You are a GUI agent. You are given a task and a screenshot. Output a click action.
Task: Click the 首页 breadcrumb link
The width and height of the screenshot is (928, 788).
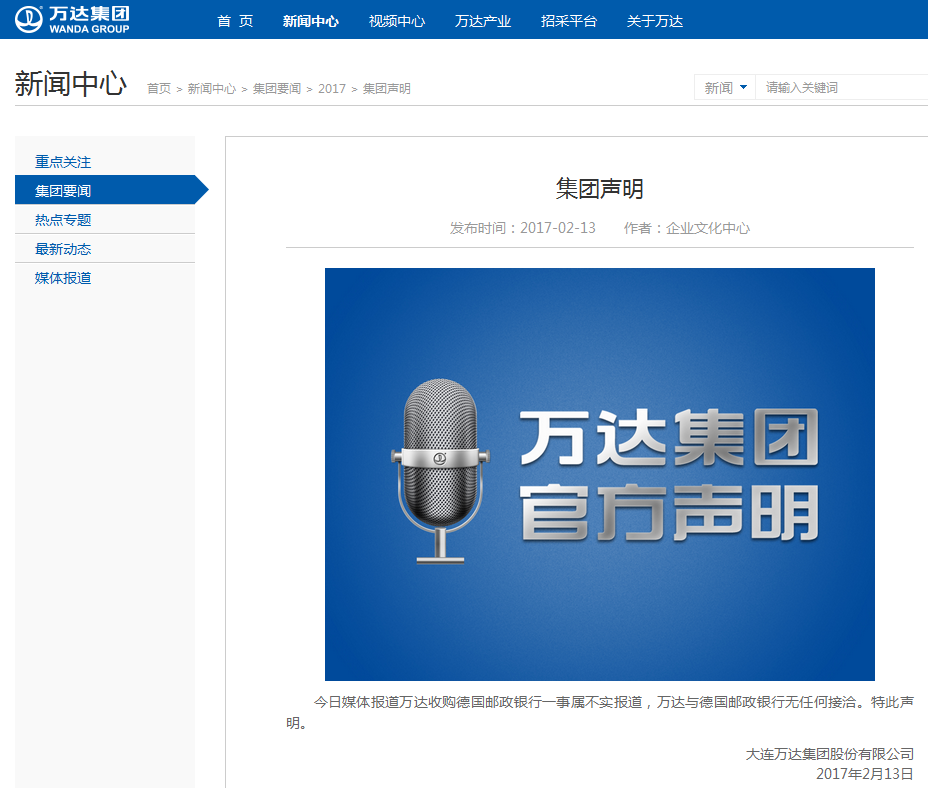159,89
